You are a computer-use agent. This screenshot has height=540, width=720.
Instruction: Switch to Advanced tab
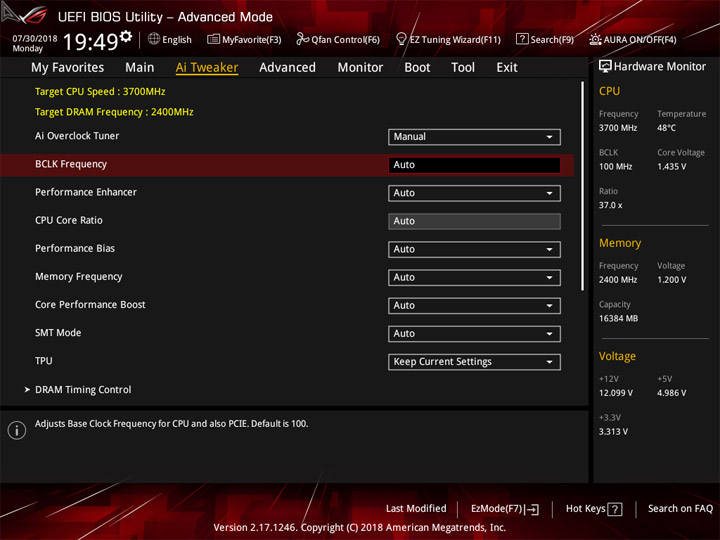coord(287,68)
